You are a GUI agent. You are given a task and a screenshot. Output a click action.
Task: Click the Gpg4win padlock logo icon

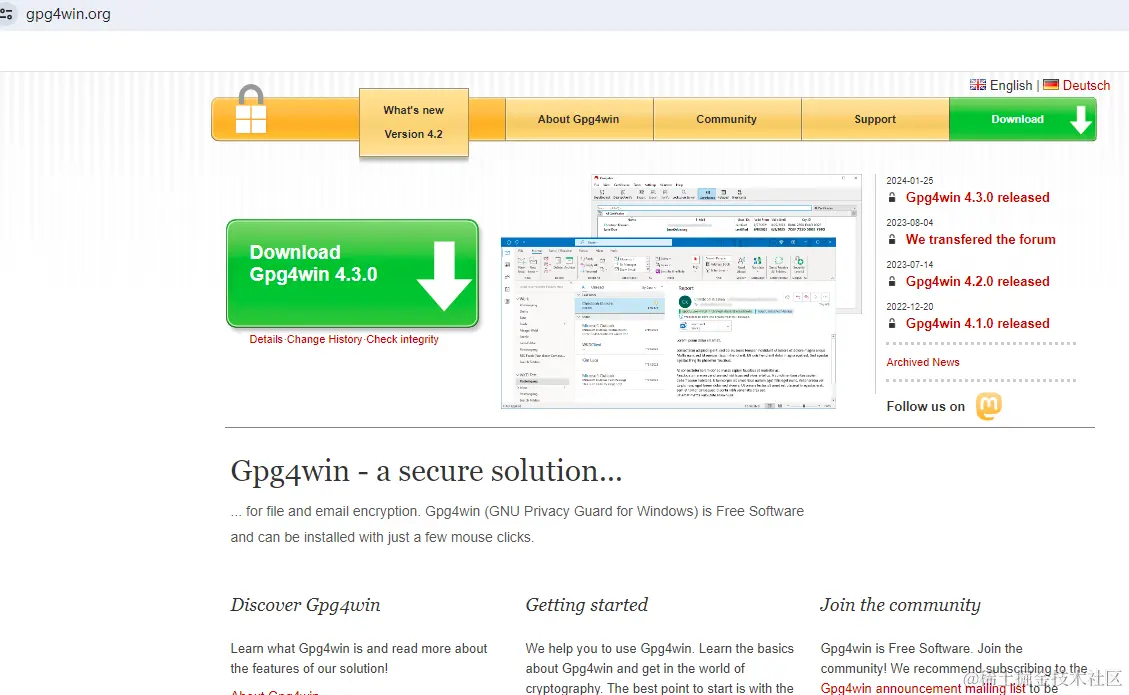251,109
